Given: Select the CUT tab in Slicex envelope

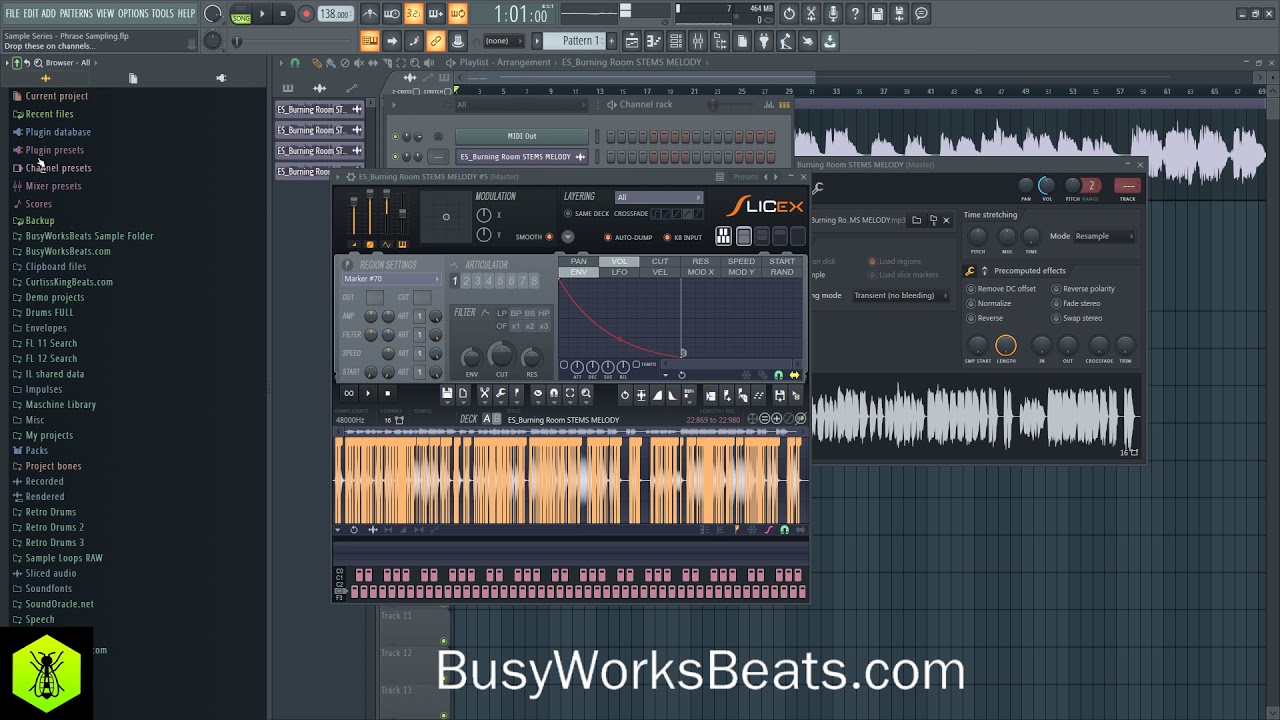Looking at the screenshot, I should tap(660, 262).
